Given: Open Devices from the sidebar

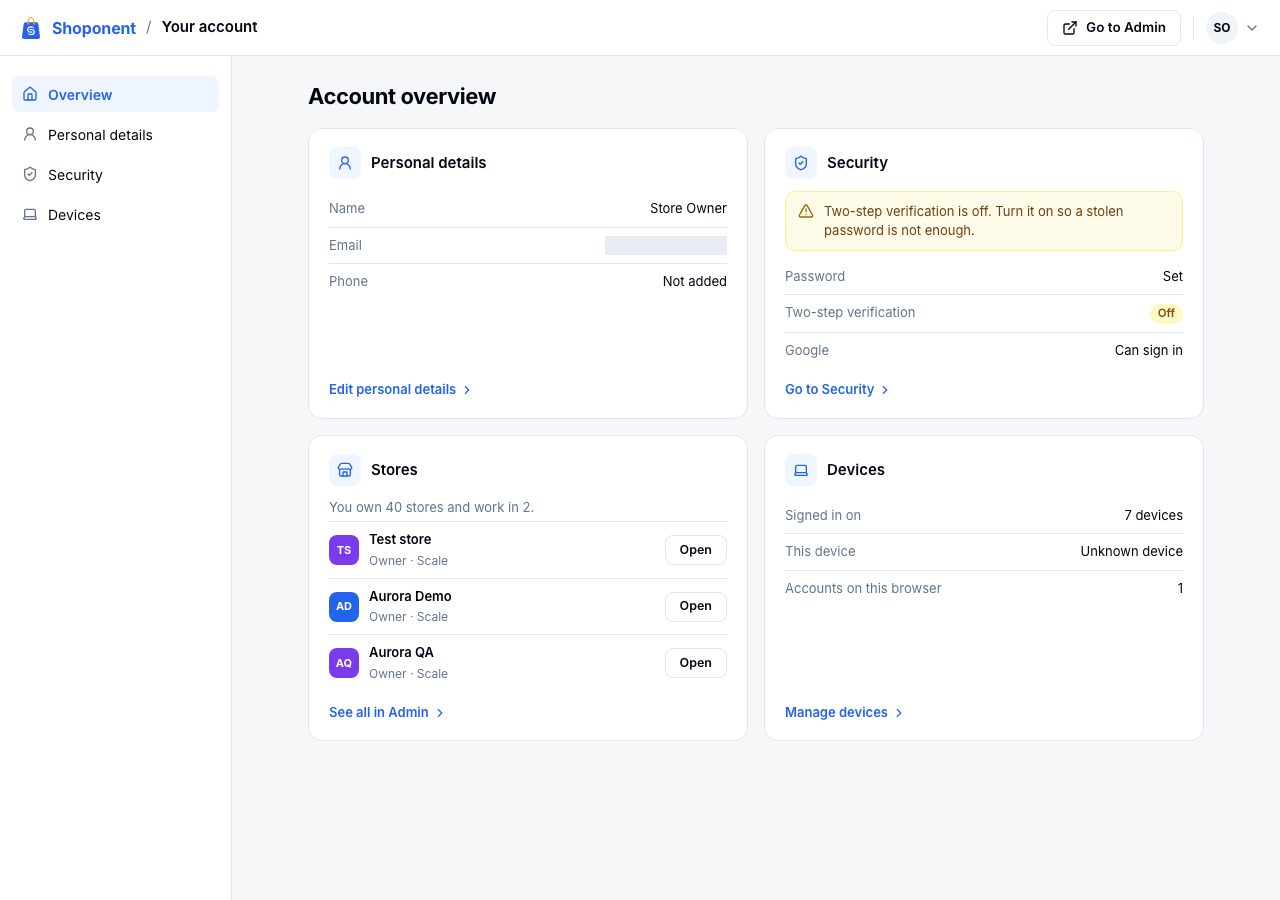Looking at the screenshot, I should point(115,214).
